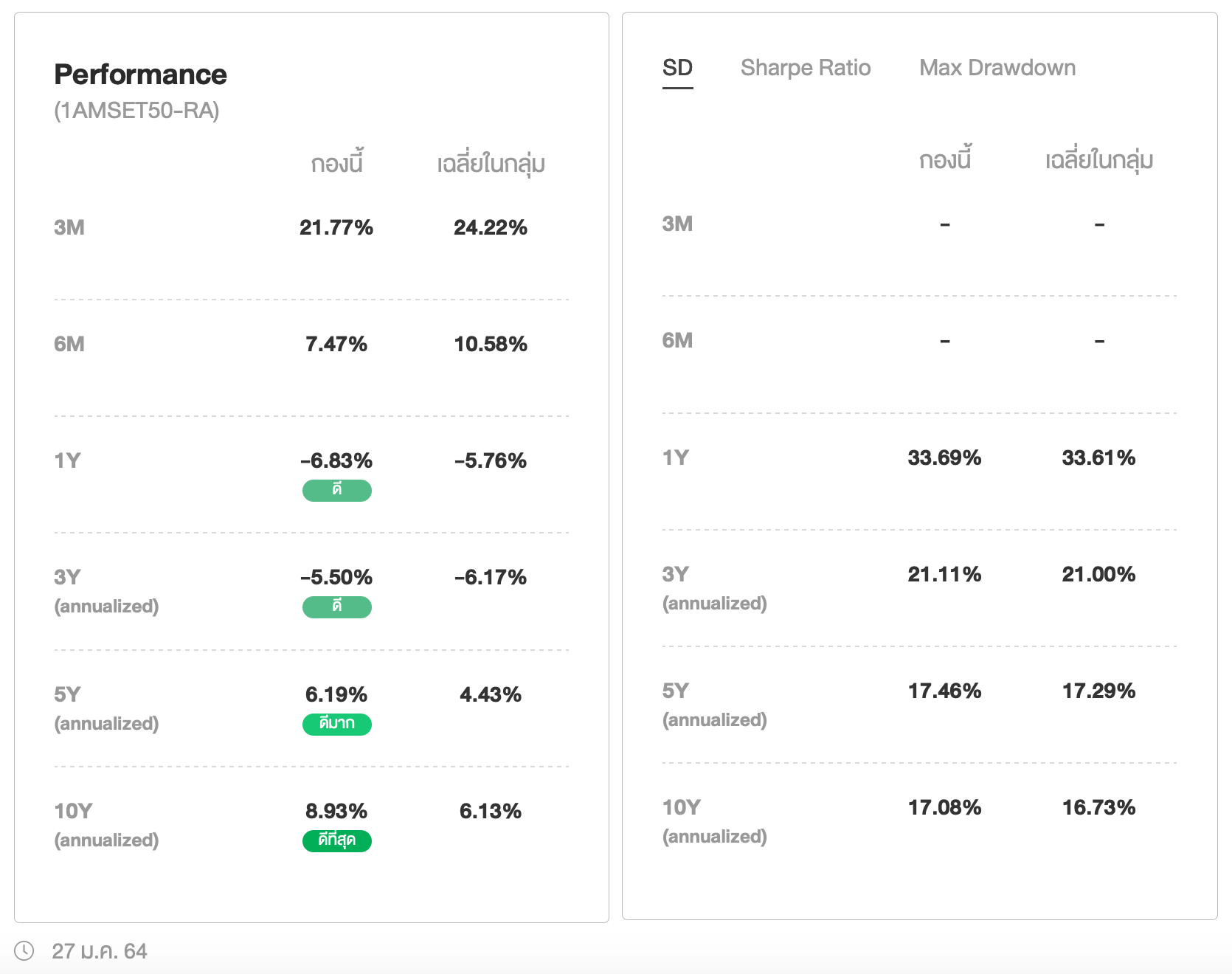Click the Performance heading
The height and width of the screenshot is (974, 1232).
tap(140, 75)
